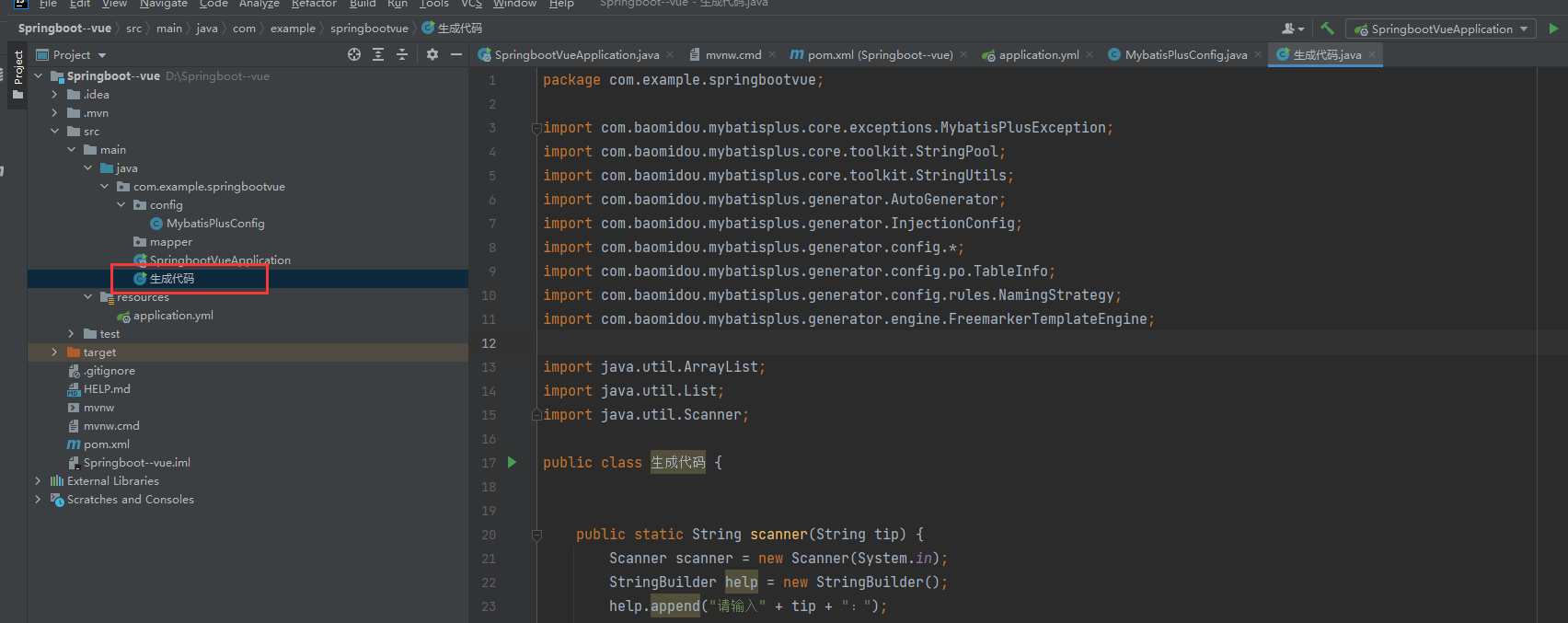The width and height of the screenshot is (1568, 623).
Task: Select mvnw.cmd file in project tree
Action: pyautogui.click(x=111, y=426)
